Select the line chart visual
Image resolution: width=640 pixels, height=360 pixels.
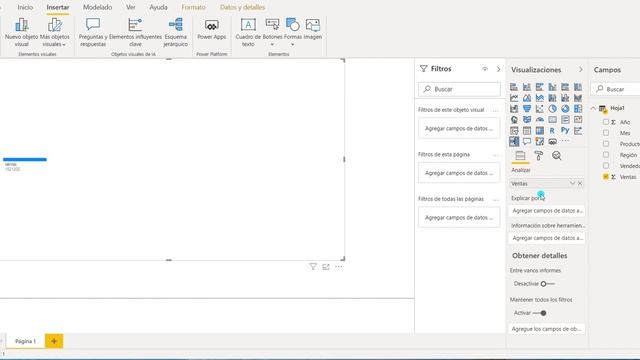514,98
